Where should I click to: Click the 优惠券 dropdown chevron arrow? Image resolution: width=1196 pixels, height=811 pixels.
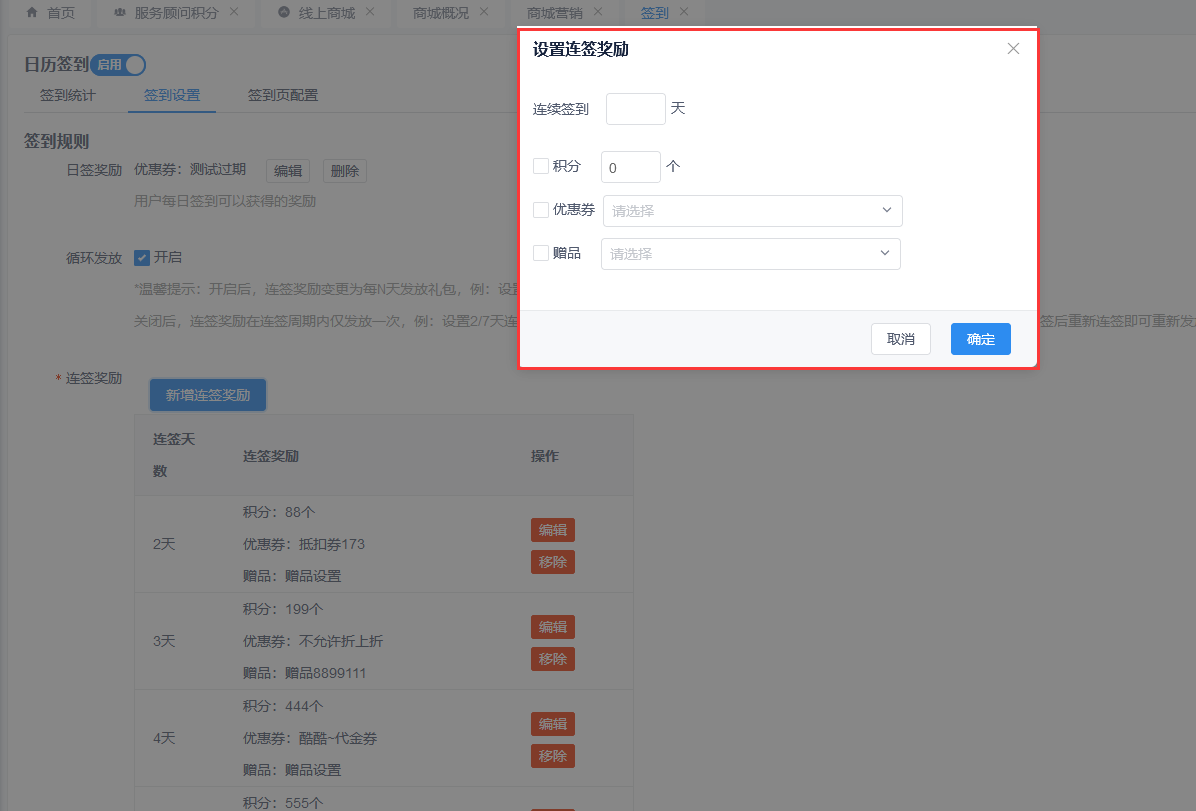pyautogui.click(x=886, y=211)
